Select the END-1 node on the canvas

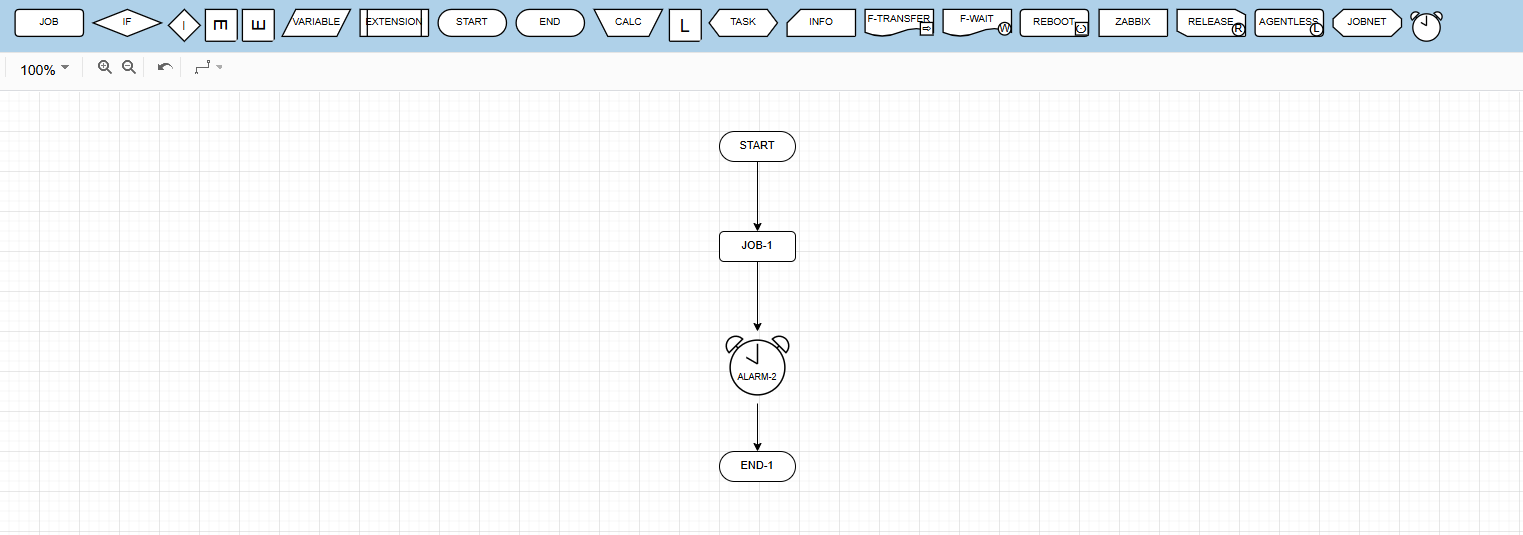coord(757,466)
